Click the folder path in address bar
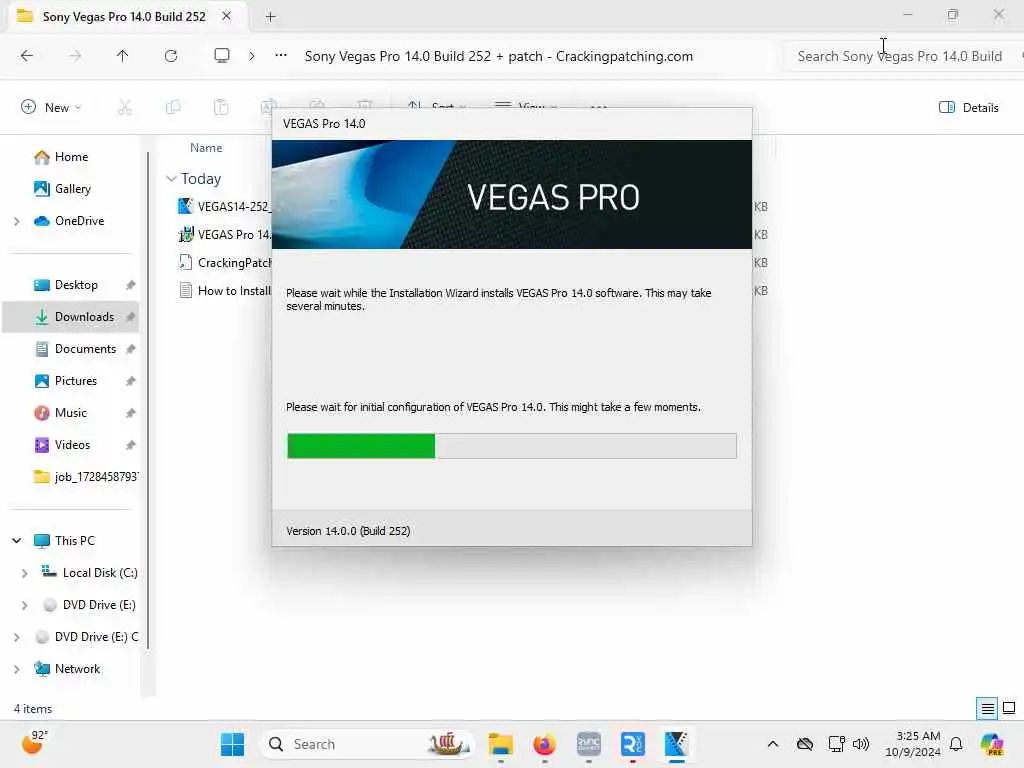1024x768 pixels. [x=498, y=56]
